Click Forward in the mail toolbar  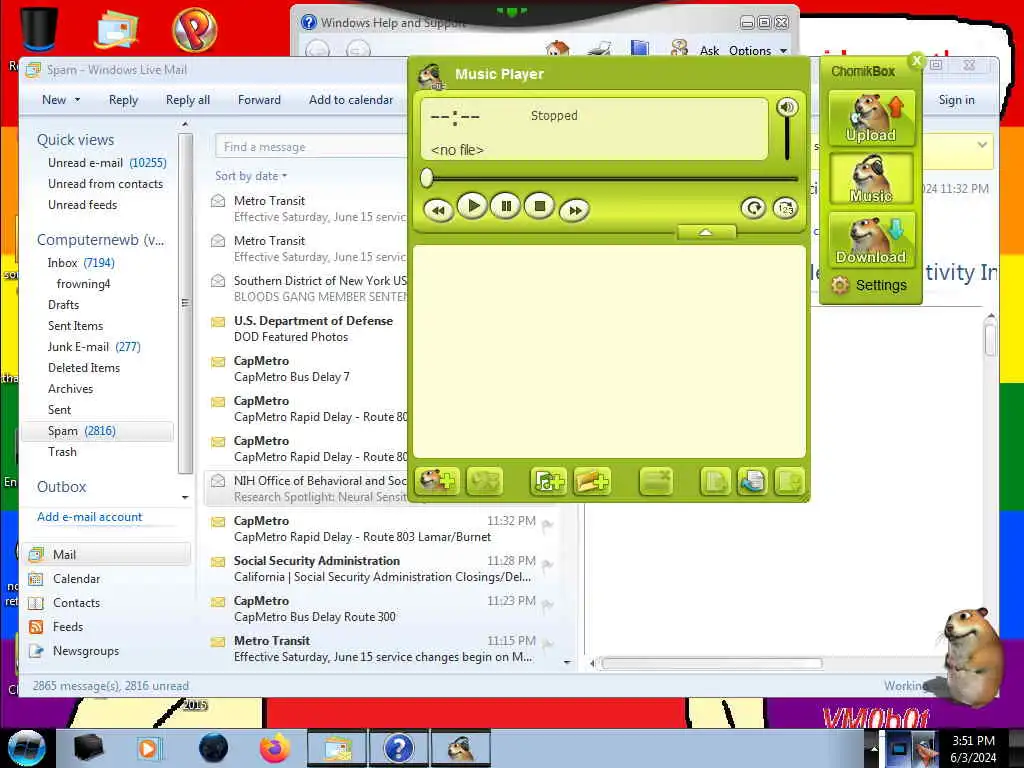(x=259, y=100)
